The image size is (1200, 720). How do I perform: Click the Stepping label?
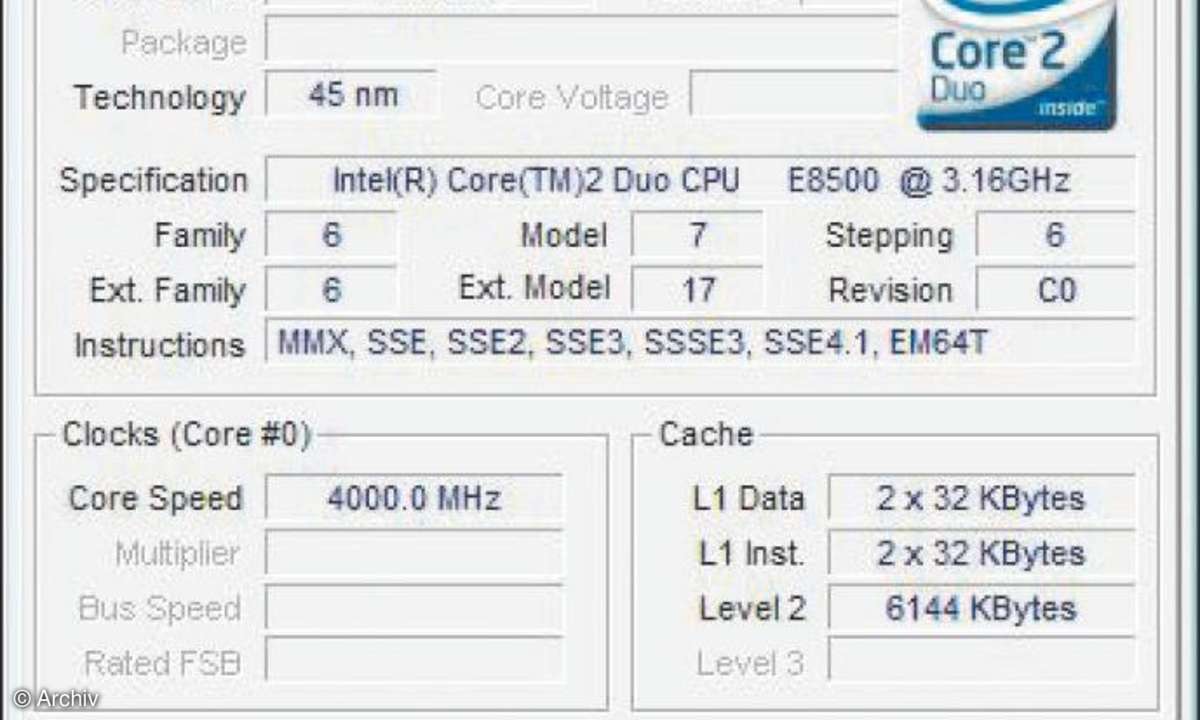point(889,237)
